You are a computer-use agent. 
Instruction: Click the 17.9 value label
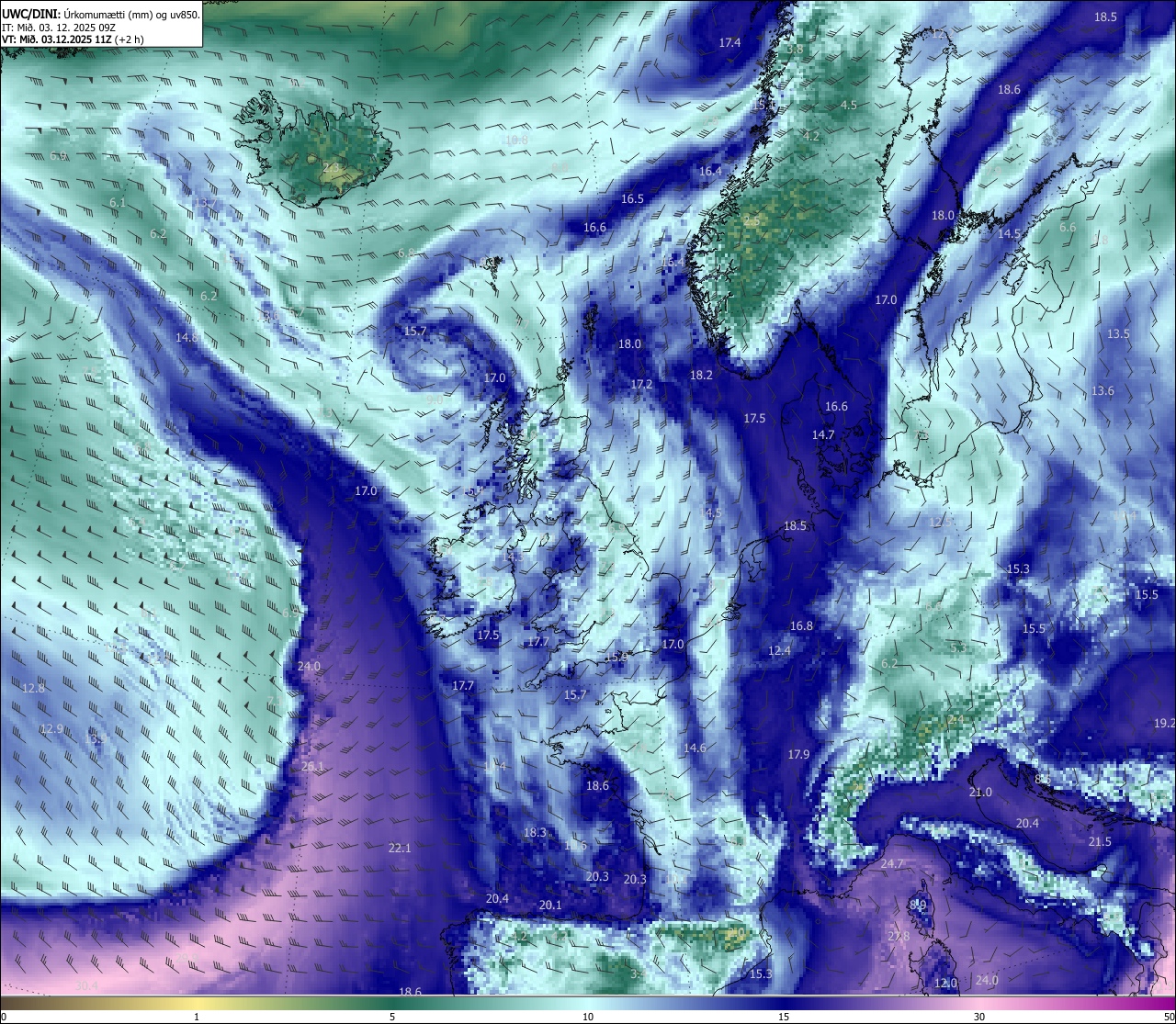(798, 754)
